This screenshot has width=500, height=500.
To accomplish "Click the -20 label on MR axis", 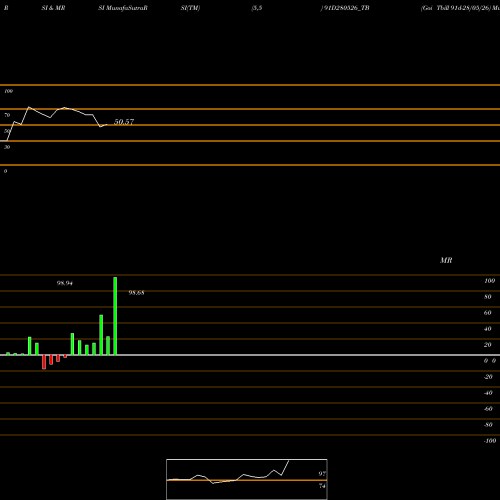I will (488, 377).
